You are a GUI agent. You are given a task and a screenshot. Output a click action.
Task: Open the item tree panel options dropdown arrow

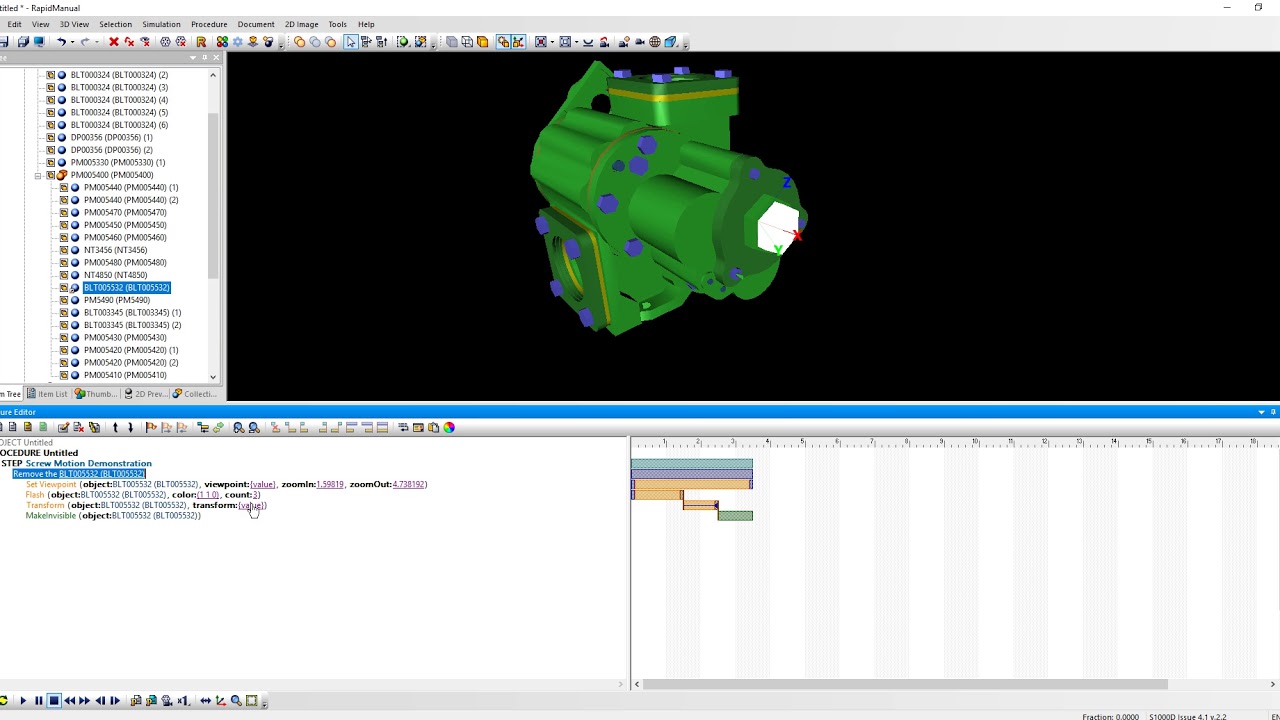pyautogui.click(x=193, y=58)
